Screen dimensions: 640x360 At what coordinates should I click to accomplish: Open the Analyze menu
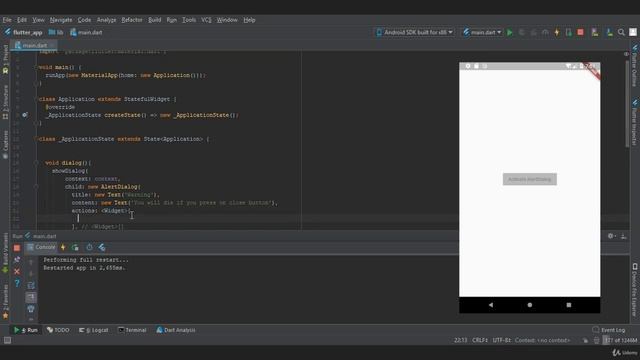107,20
